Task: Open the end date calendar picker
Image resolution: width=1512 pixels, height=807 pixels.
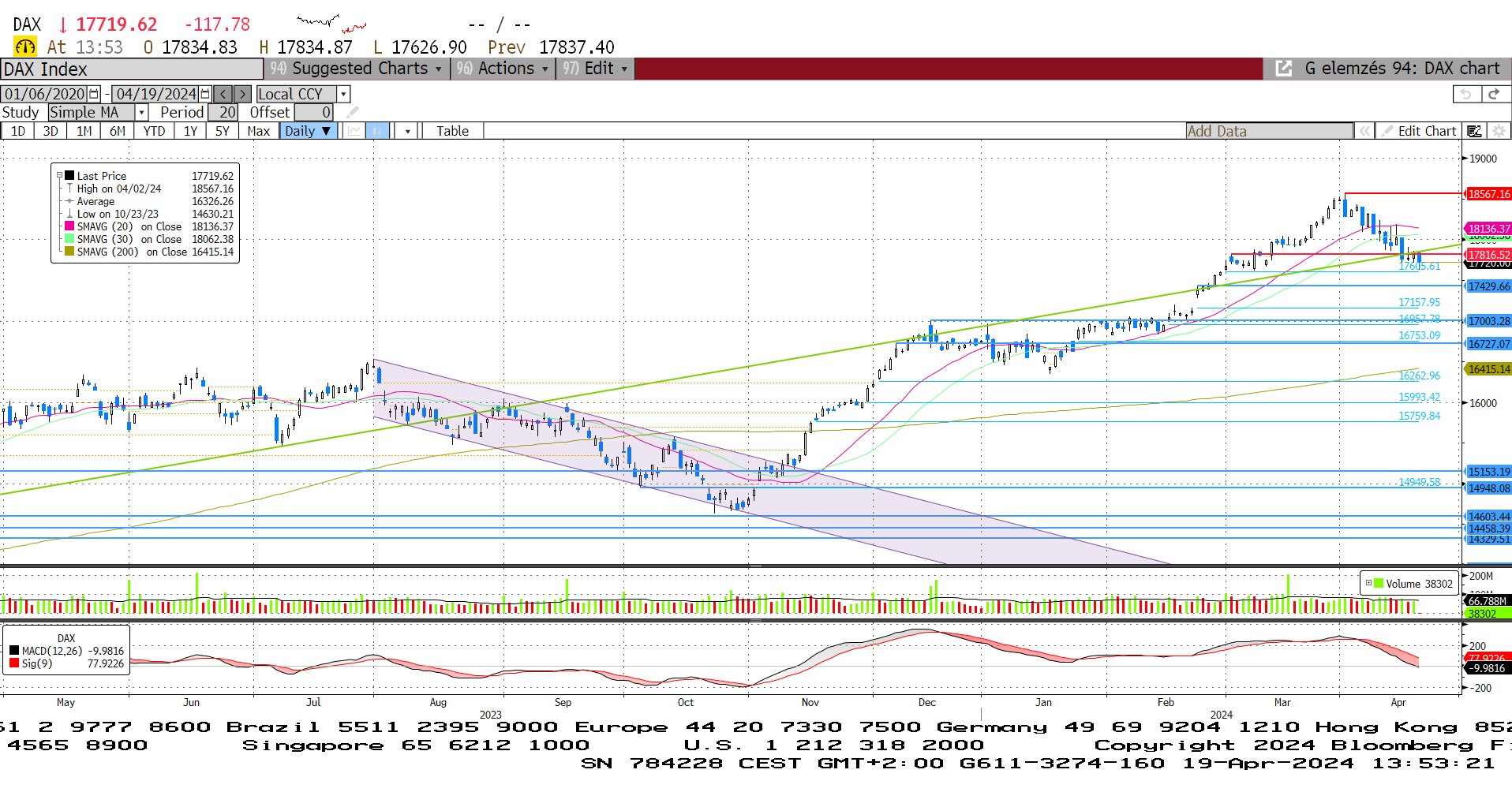Action: click(205, 94)
